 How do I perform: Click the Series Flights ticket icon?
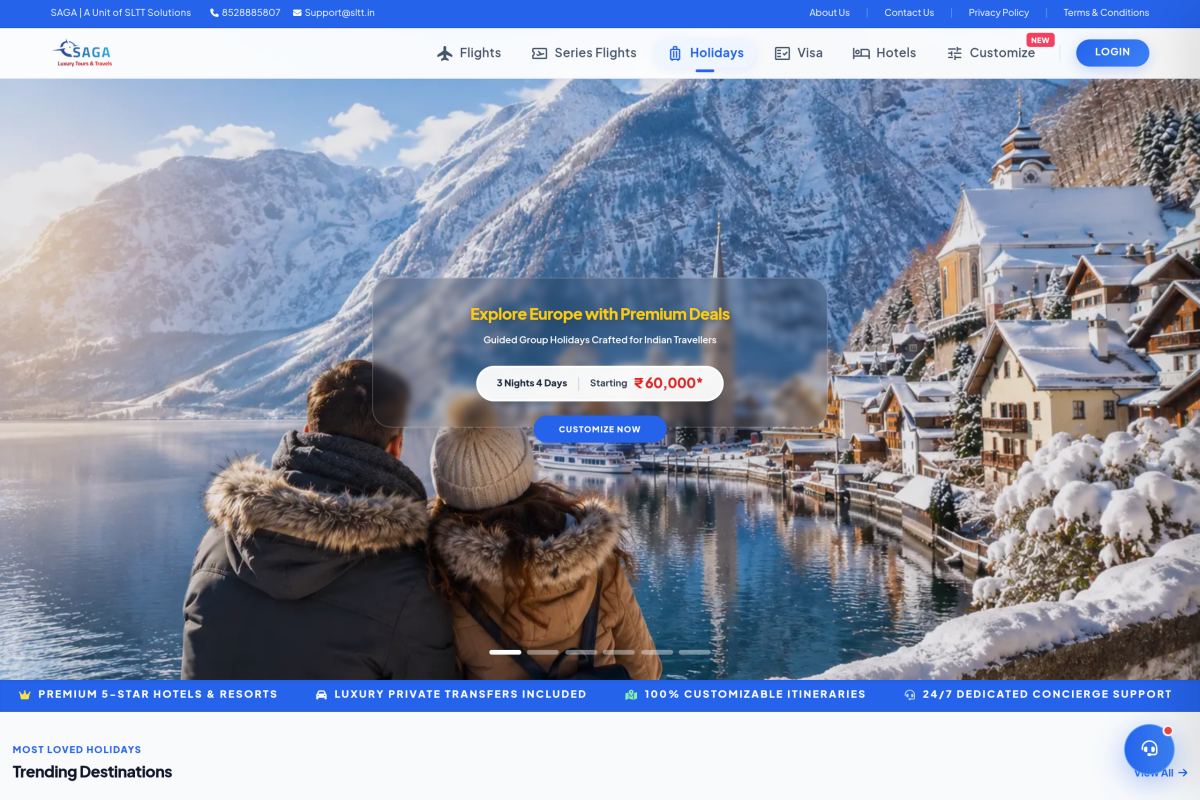(x=539, y=53)
